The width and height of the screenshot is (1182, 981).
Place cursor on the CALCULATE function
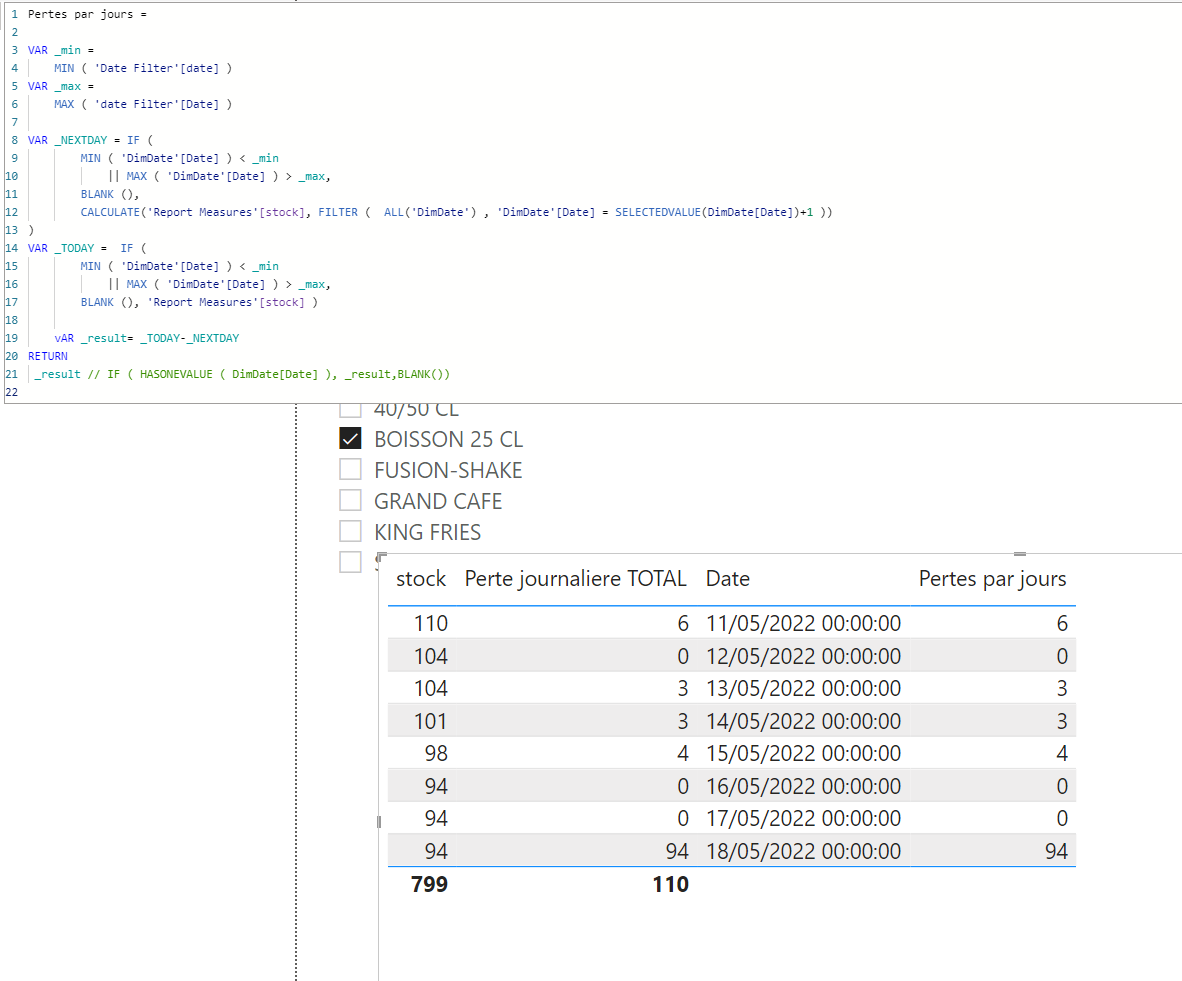[110, 212]
